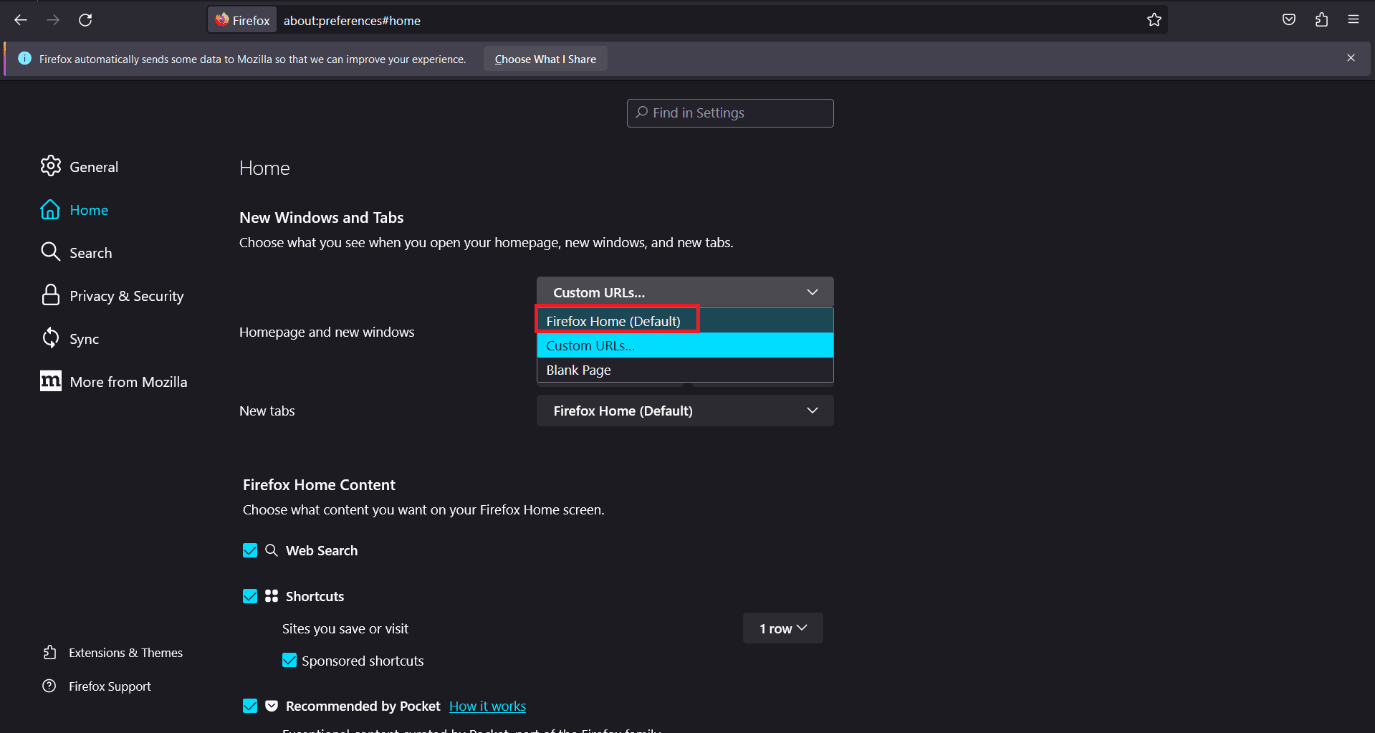Collapse the Custom URLs homepage dropdown
Viewport: 1375px width, 733px height.
685,292
